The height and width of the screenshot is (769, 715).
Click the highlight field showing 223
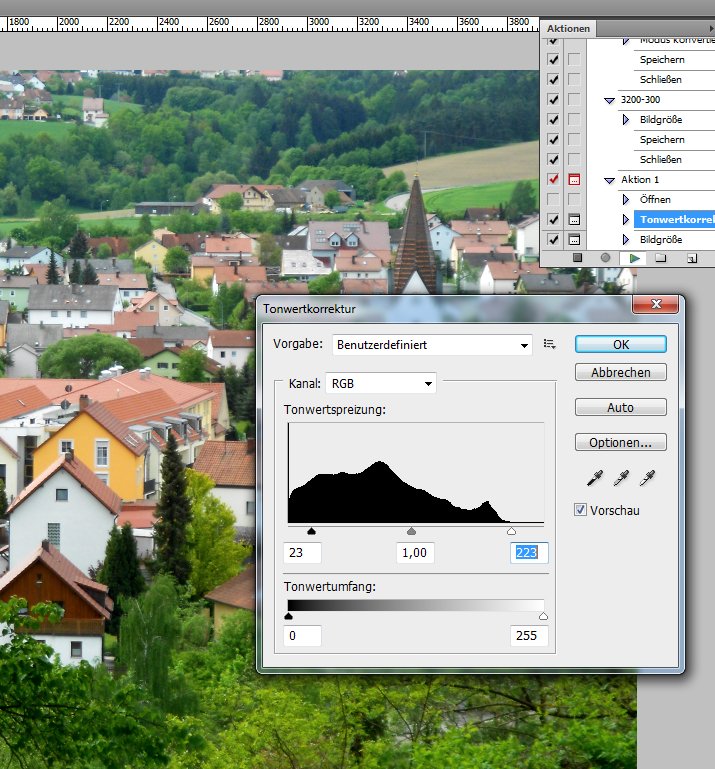(529, 553)
